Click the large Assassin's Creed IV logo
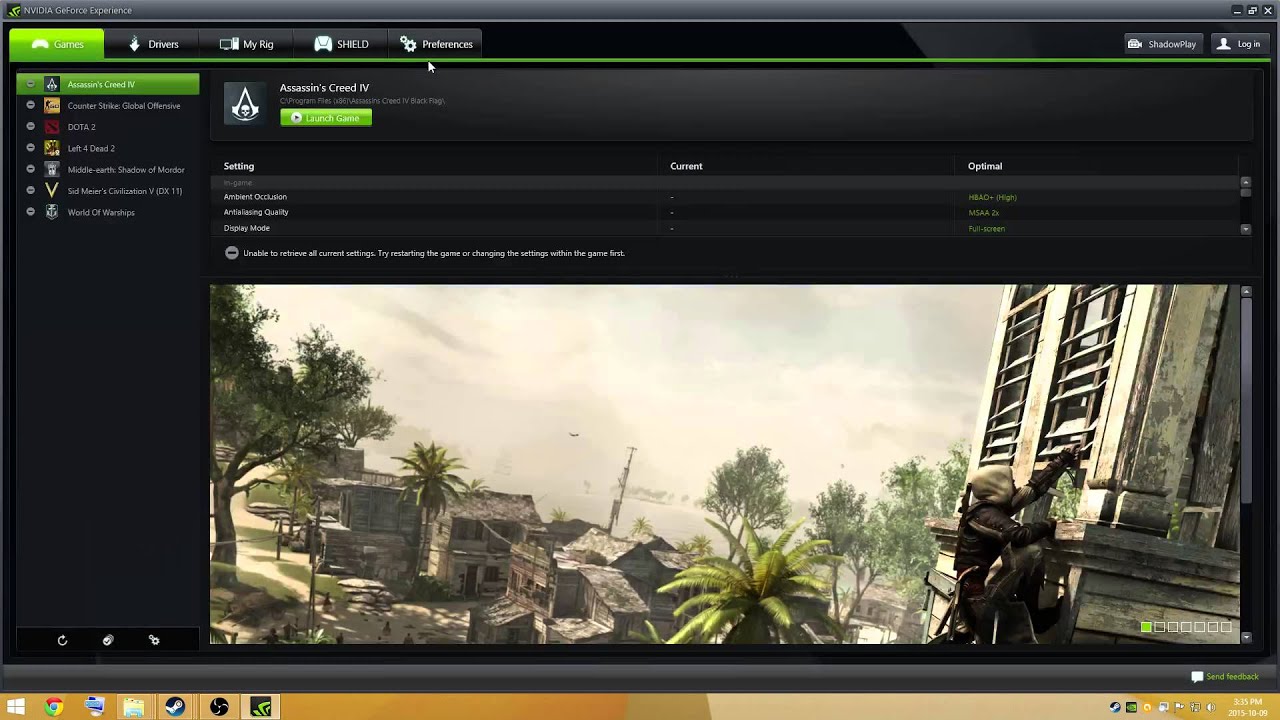This screenshot has width=1280, height=720. tap(245, 102)
